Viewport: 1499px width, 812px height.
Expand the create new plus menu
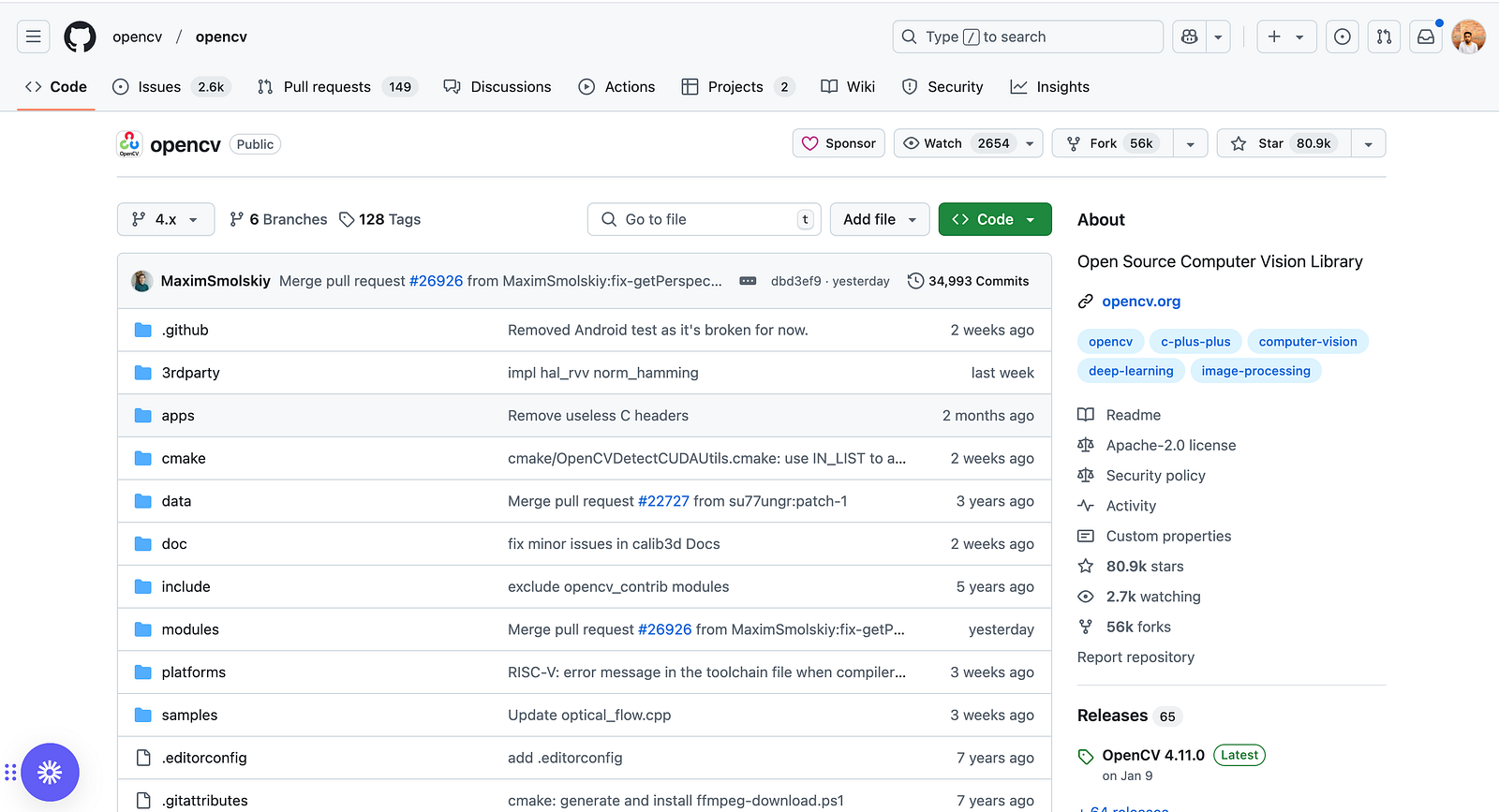[x=1286, y=37]
